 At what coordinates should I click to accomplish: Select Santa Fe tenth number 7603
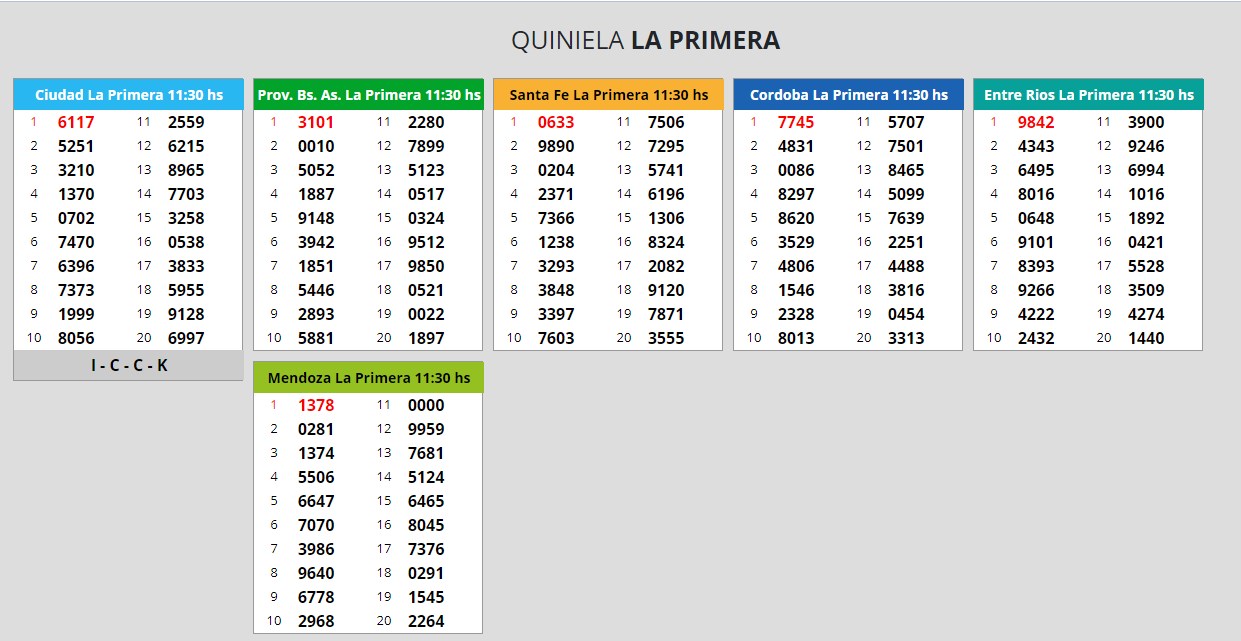coord(556,339)
